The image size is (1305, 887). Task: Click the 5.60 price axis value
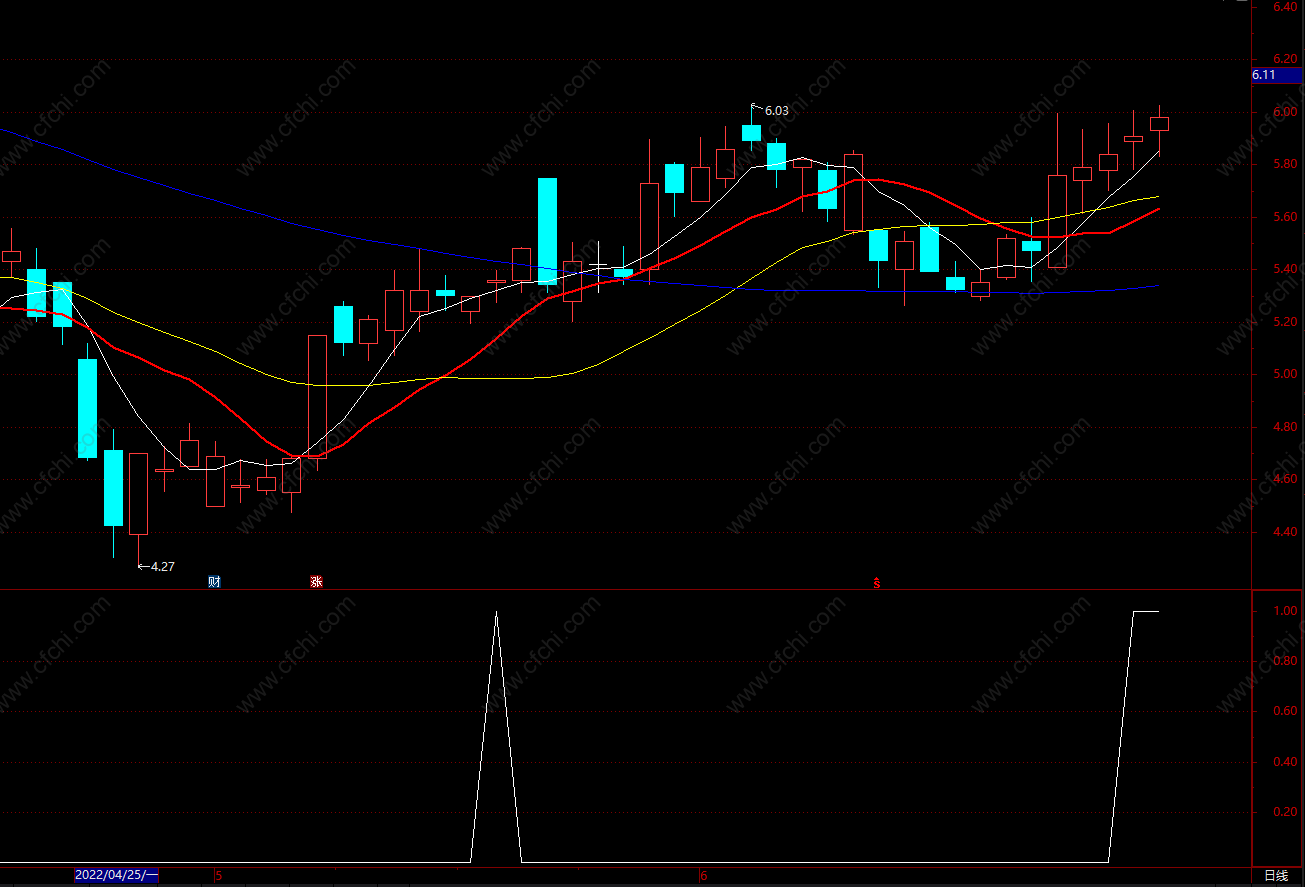[x=1285, y=217]
